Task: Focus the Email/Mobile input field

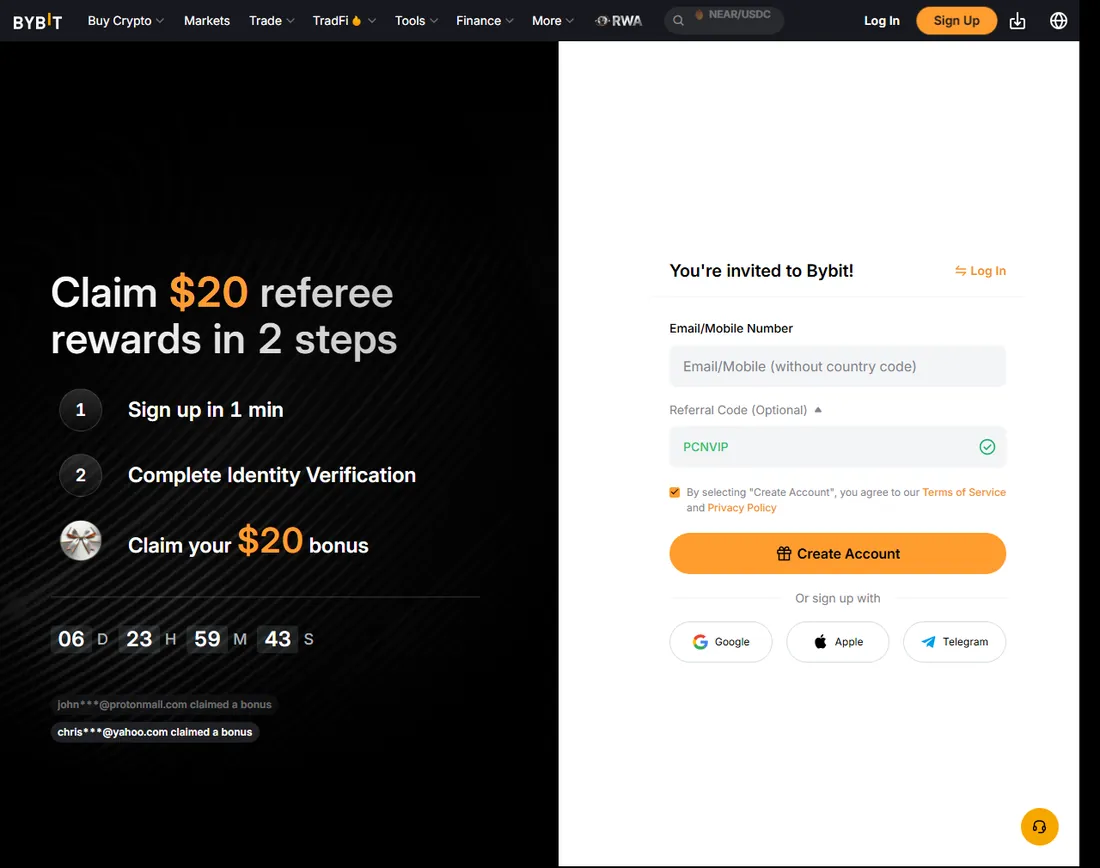Action: [838, 366]
